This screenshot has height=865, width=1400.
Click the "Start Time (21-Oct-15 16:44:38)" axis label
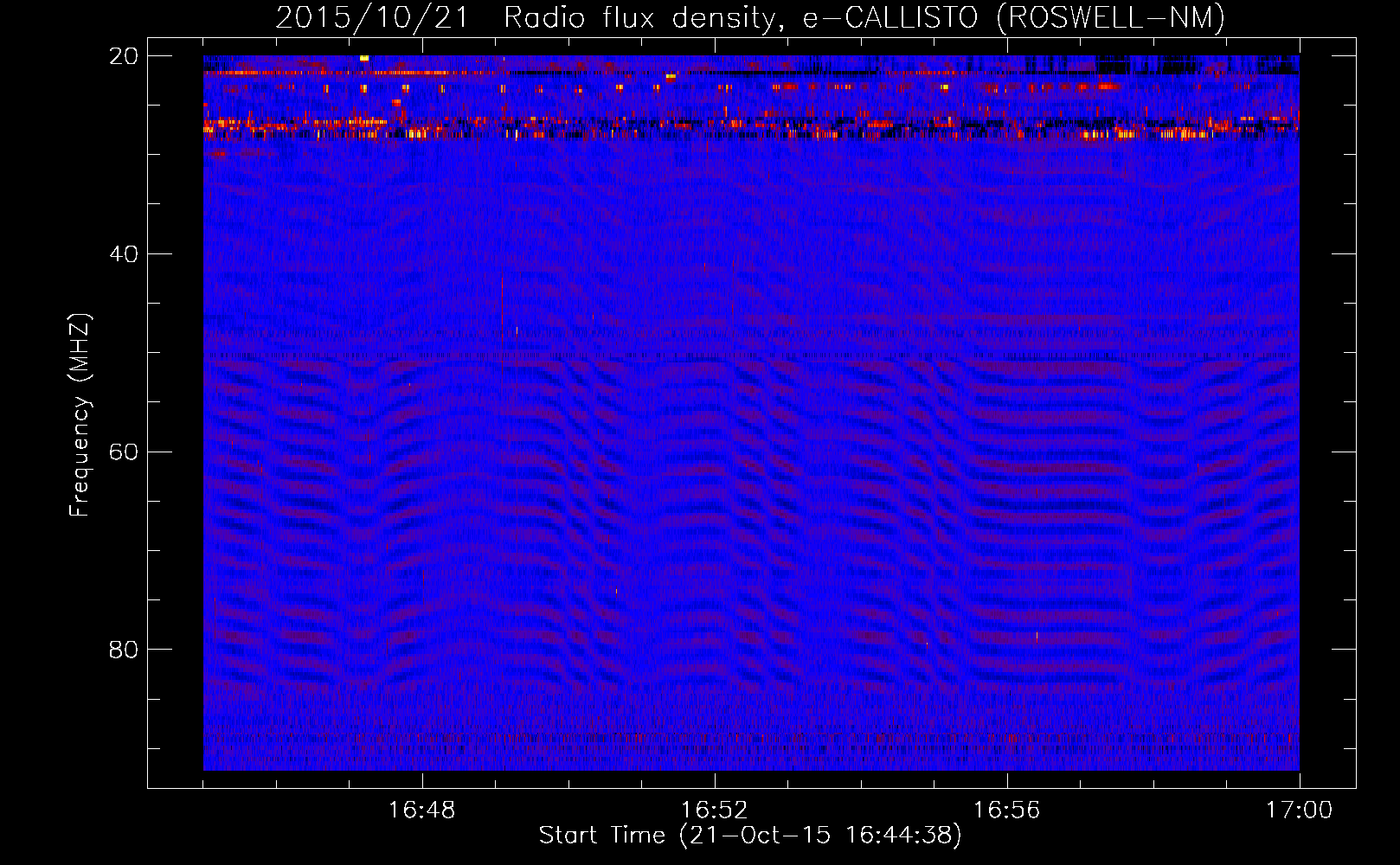click(750, 836)
